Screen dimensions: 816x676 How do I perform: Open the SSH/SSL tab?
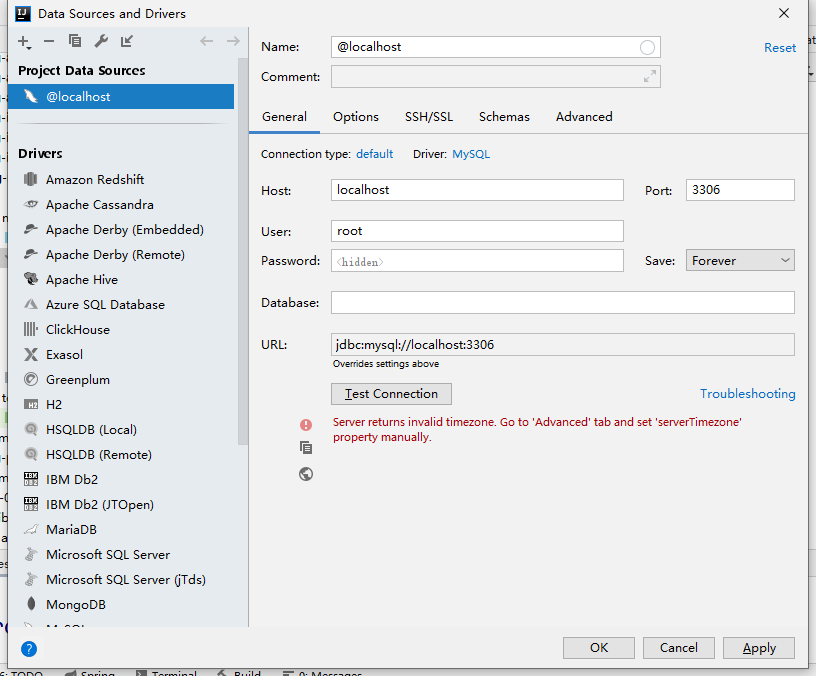(429, 117)
